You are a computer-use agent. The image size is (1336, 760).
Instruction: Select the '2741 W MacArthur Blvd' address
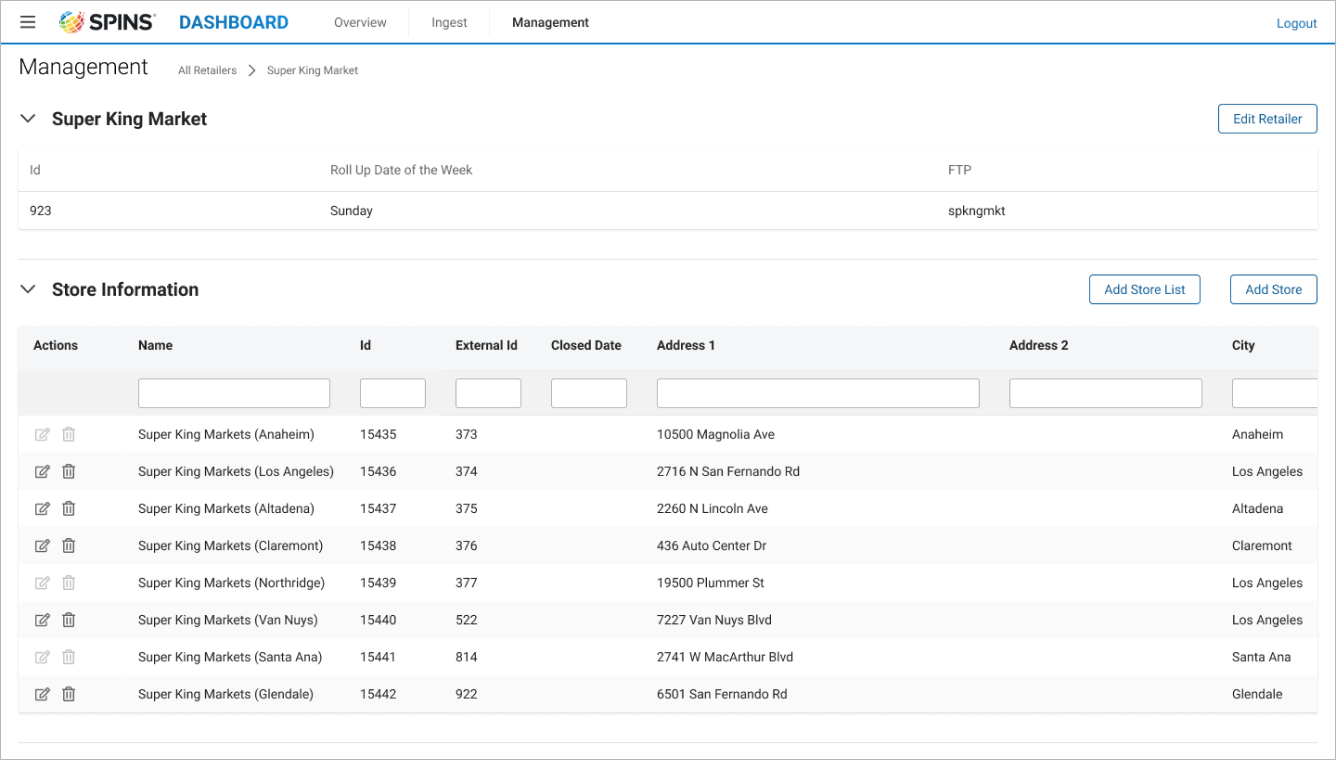tap(725, 657)
